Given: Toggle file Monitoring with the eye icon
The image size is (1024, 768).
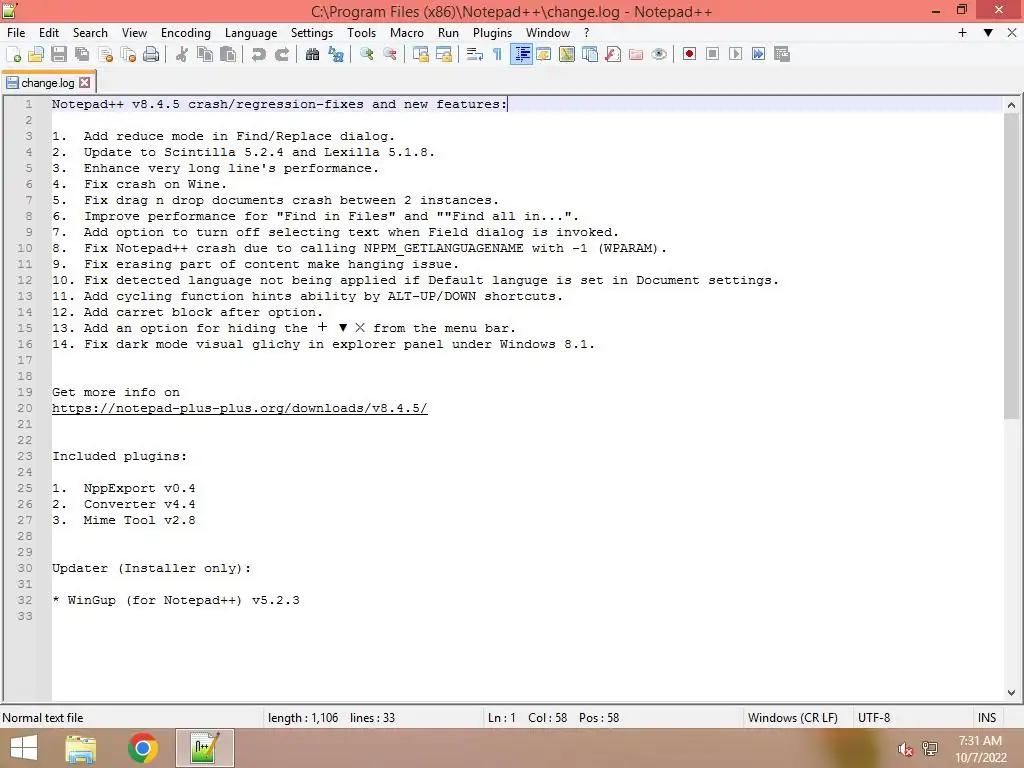Looking at the screenshot, I should pos(659,54).
